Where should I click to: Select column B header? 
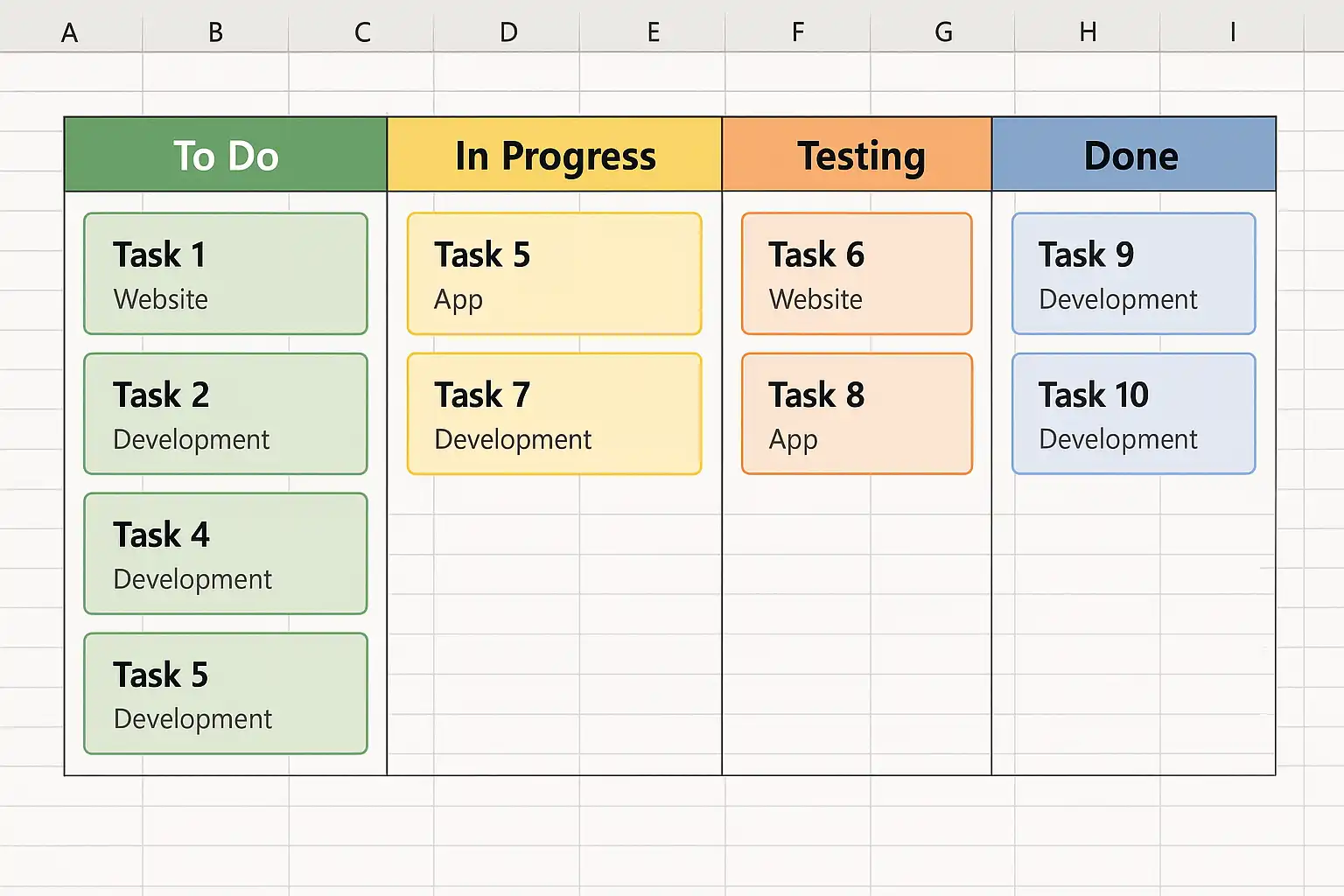tap(215, 32)
